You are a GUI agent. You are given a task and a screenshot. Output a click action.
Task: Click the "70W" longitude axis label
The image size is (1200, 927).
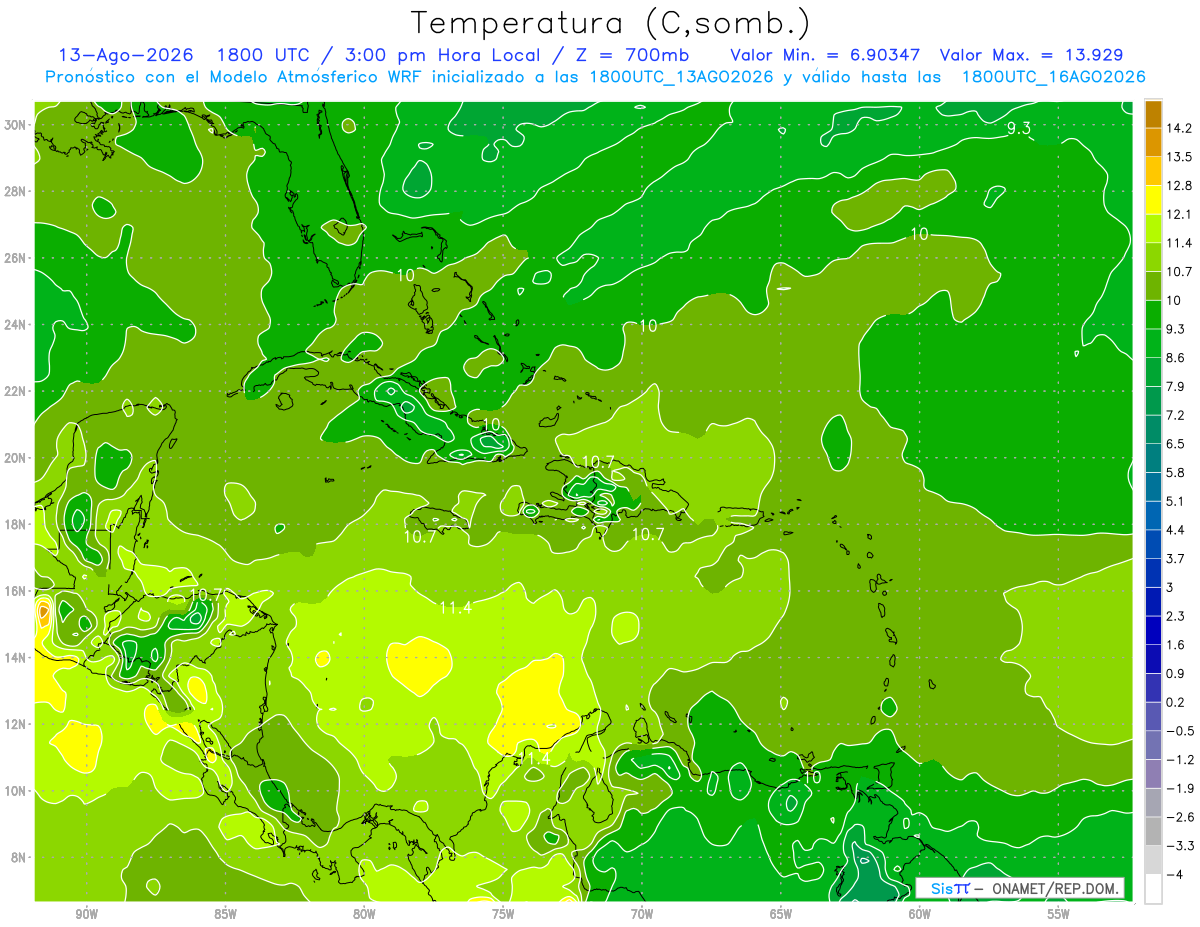point(642,914)
